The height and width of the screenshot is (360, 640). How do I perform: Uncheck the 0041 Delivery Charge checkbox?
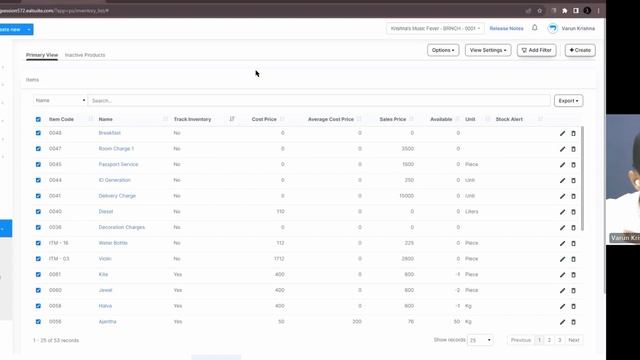point(38,196)
